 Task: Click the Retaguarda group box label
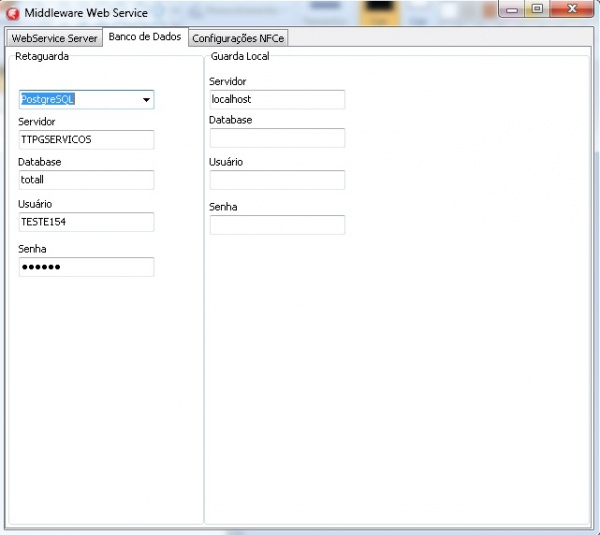pos(42,57)
